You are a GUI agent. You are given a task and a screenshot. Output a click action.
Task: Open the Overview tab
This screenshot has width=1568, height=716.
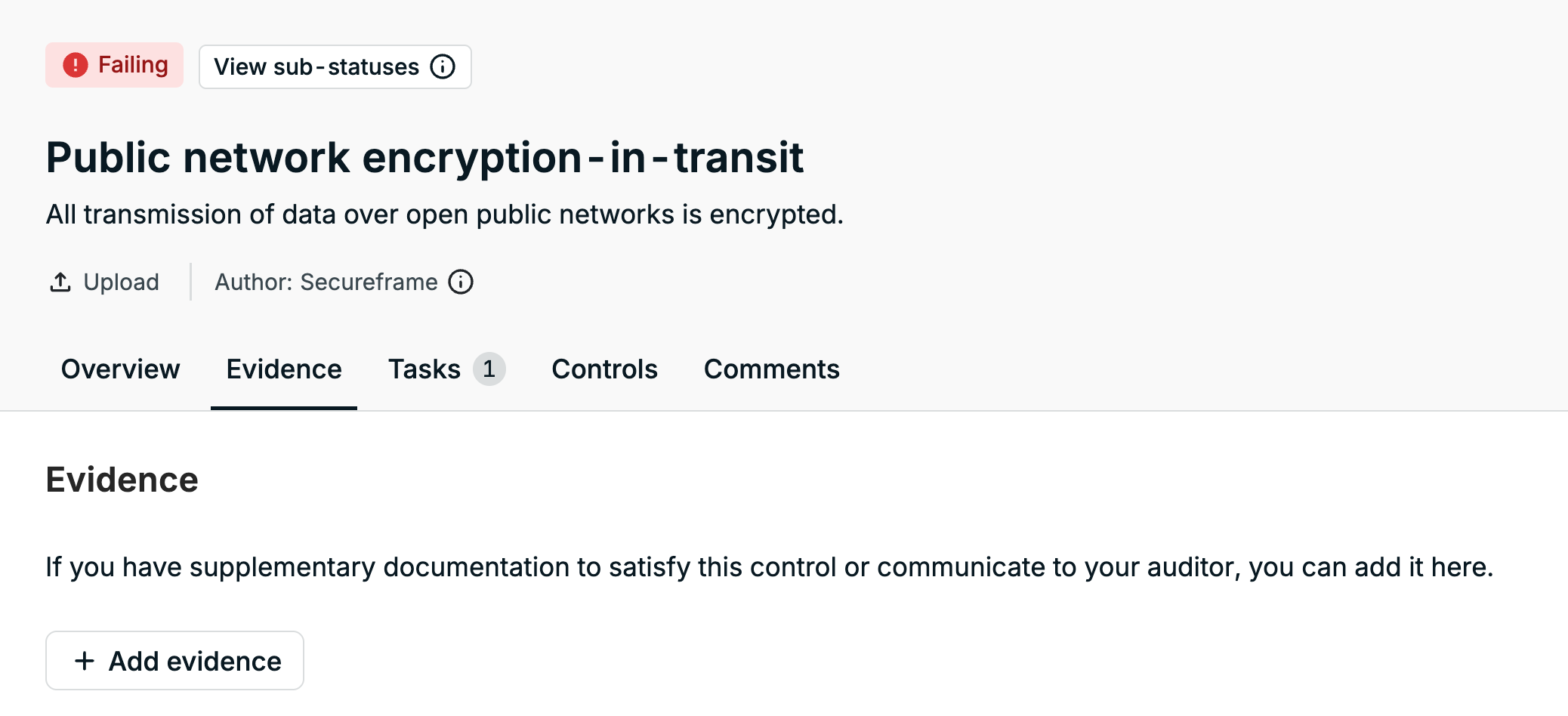[x=120, y=369]
